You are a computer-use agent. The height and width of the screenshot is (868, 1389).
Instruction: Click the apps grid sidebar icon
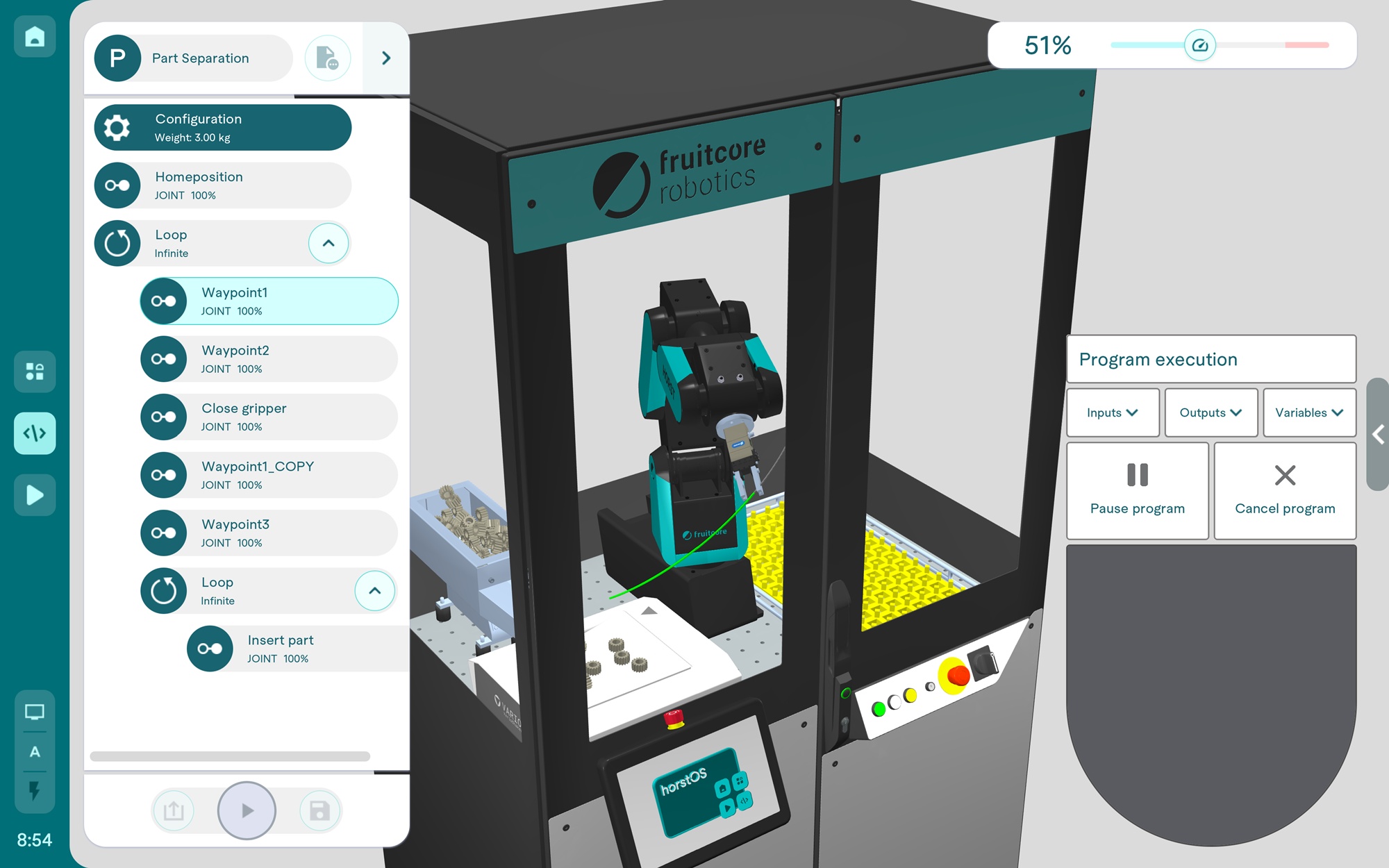click(x=35, y=372)
